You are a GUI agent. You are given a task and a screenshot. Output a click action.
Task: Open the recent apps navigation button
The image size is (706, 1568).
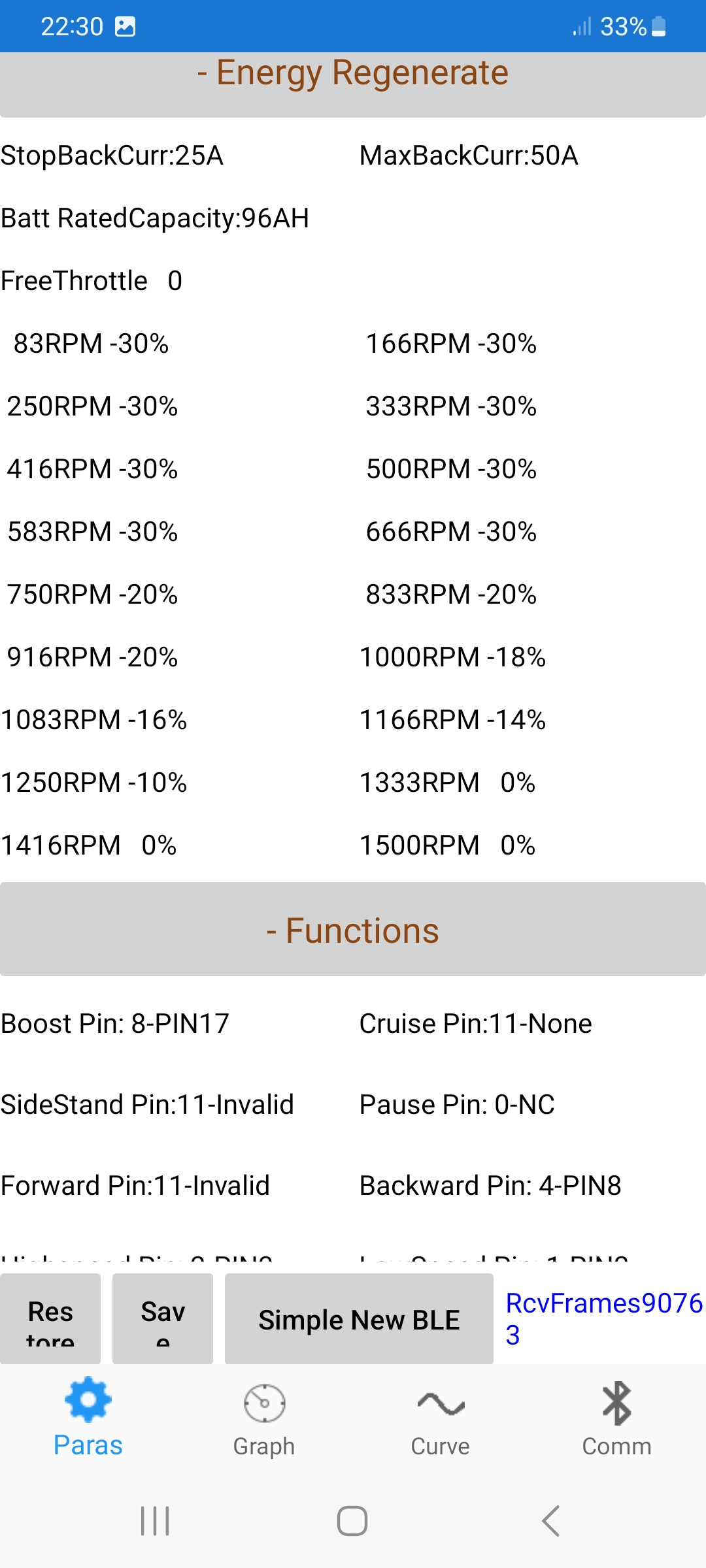tap(155, 1520)
